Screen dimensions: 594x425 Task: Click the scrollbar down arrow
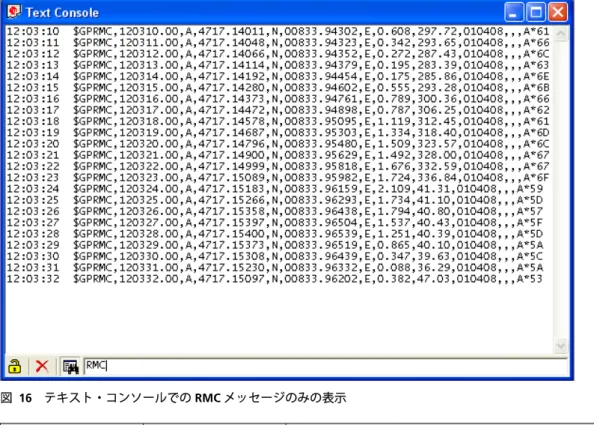561,345
